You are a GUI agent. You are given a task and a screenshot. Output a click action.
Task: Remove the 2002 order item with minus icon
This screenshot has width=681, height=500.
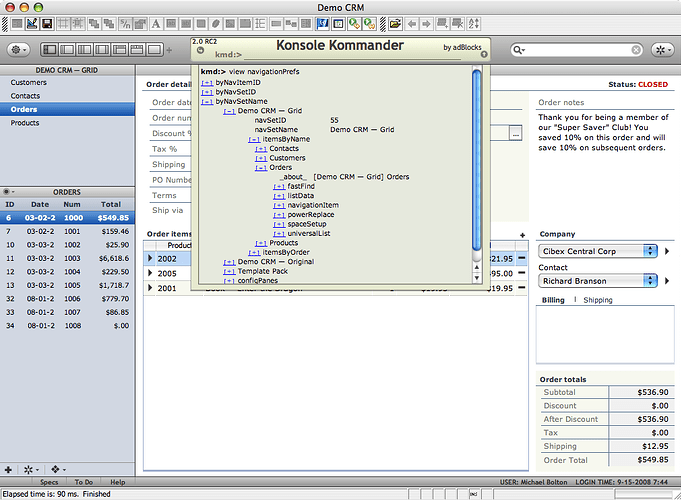click(x=521, y=258)
